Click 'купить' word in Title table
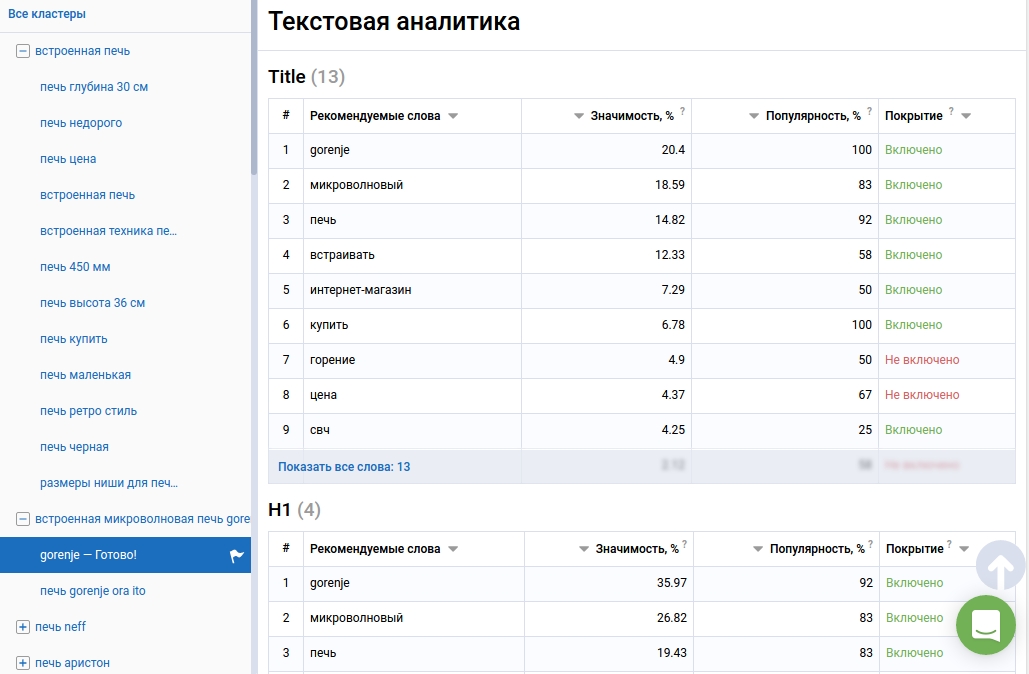Viewport: 1029px width, 674px height. 329,326
